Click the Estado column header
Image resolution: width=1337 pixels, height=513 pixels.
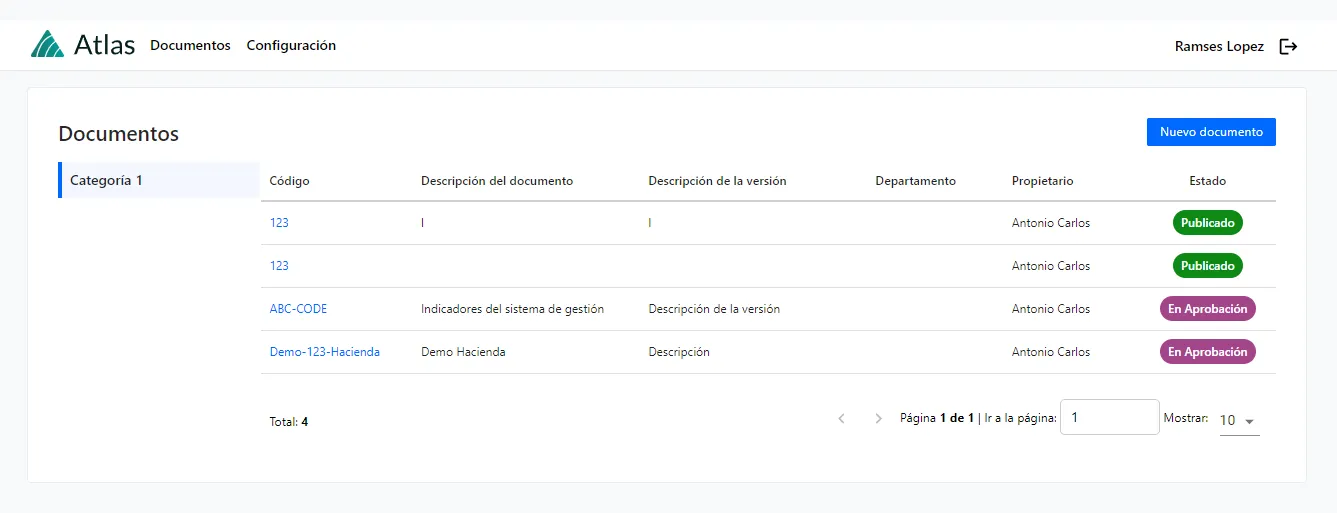[1207, 181]
